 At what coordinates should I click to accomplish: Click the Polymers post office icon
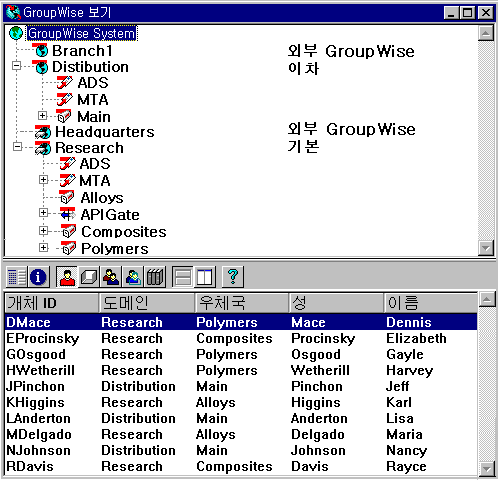point(68,248)
